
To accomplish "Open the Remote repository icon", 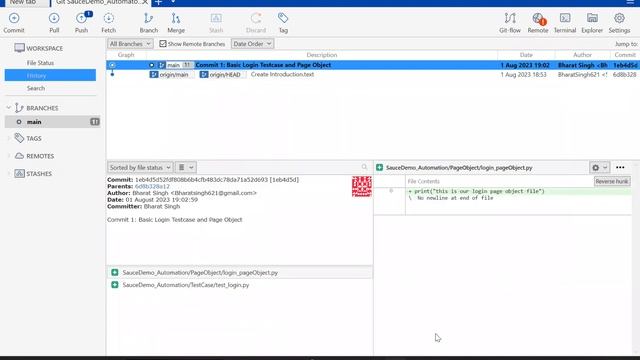I will click(x=538, y=23).
